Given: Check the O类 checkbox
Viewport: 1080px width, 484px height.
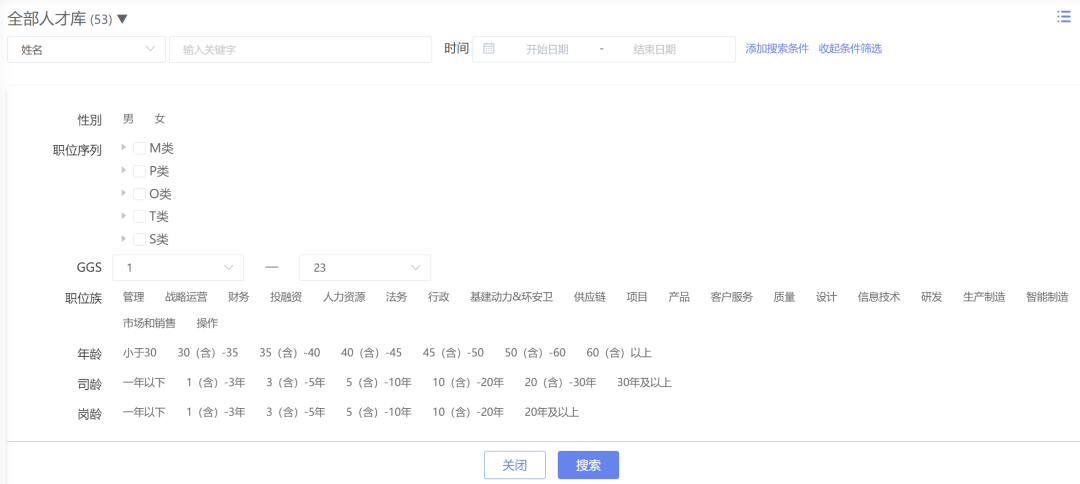Looking at the screenshot, I should 139,193.
